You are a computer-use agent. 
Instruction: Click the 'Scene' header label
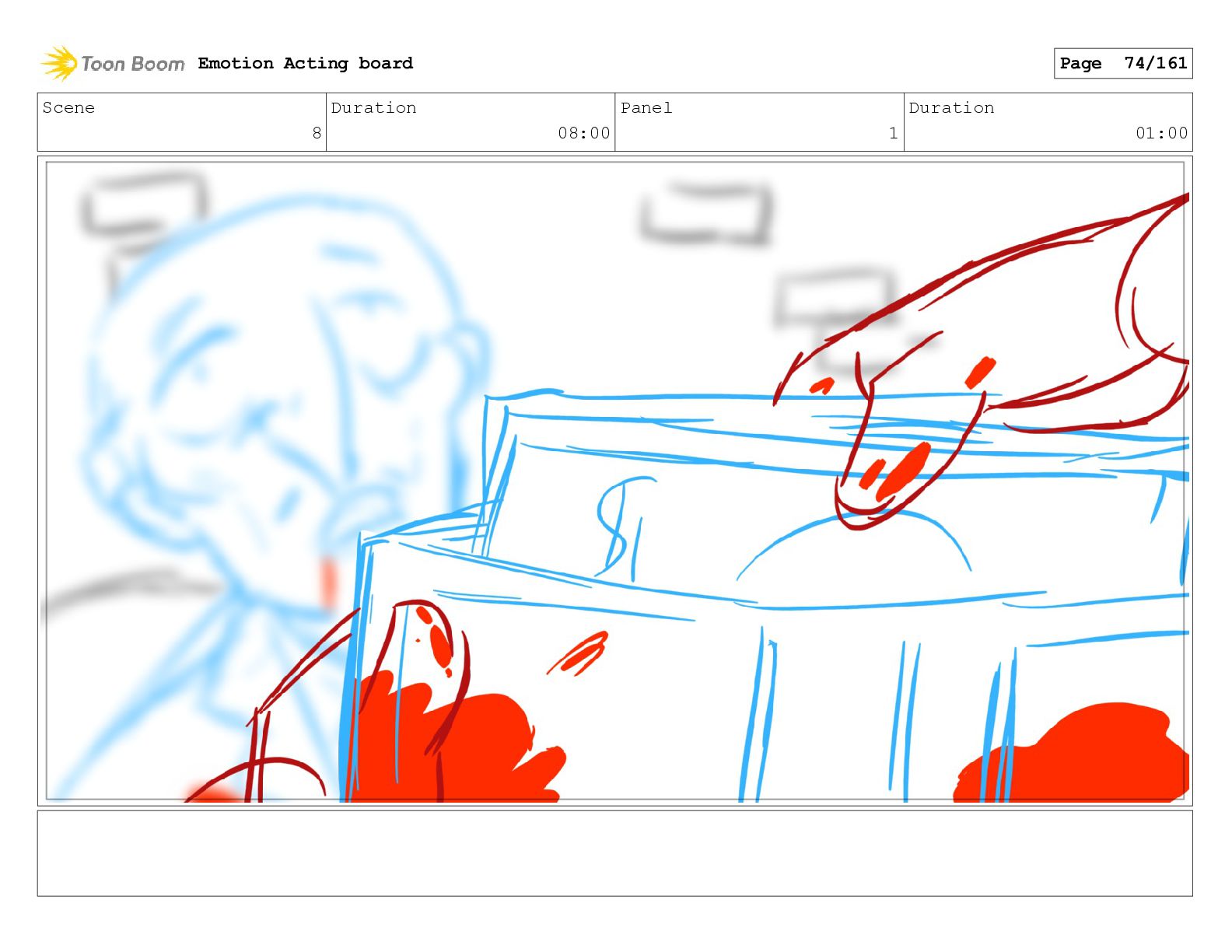(68, 107)
